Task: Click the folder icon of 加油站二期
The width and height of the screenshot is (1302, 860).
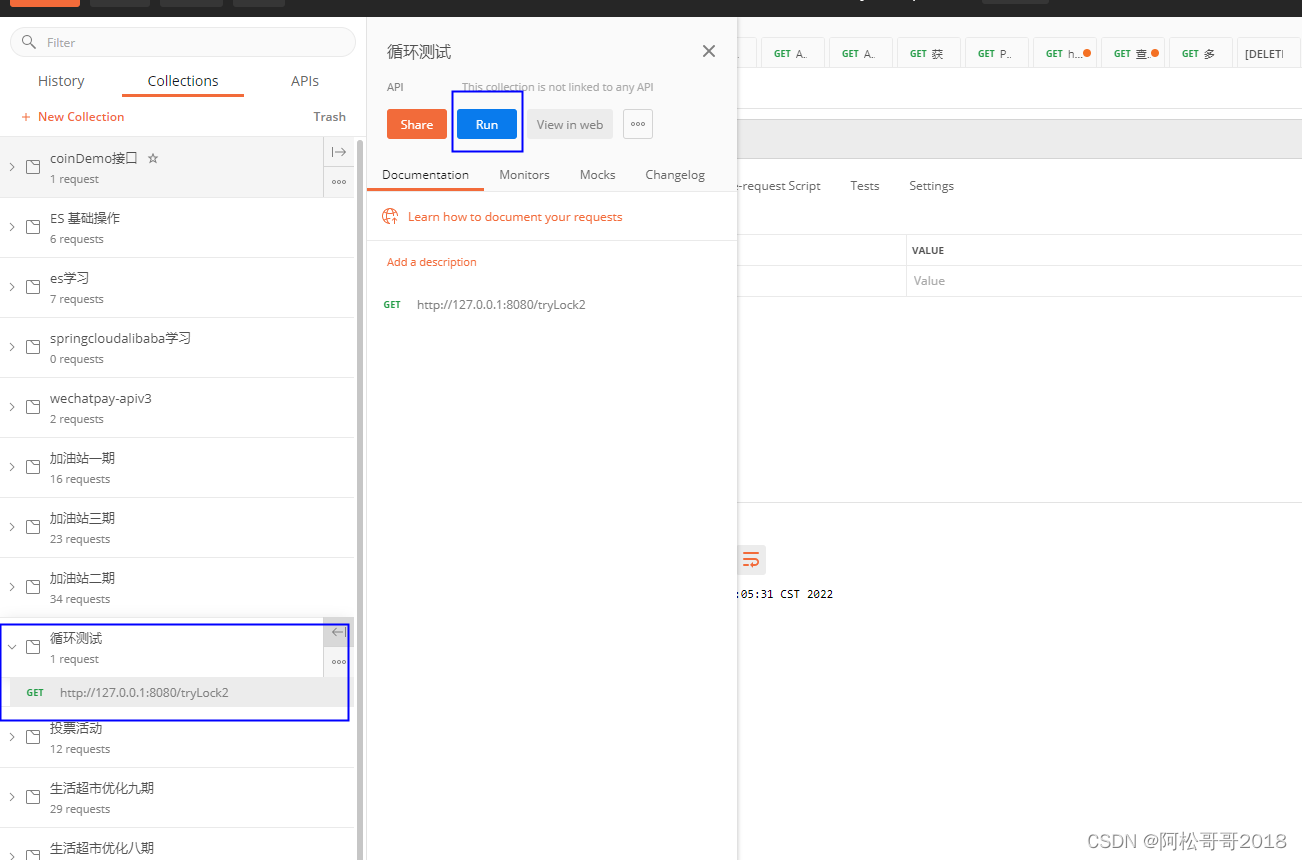Action: (x=33, y=587)
